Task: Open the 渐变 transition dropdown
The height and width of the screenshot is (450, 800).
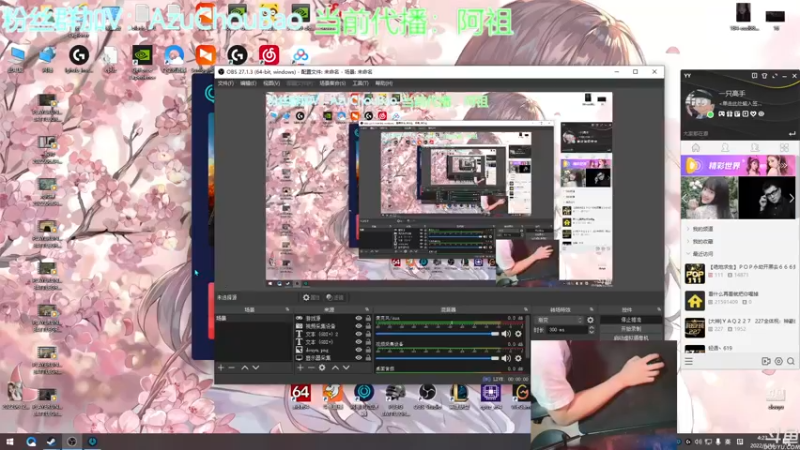Action: [558, 320]
